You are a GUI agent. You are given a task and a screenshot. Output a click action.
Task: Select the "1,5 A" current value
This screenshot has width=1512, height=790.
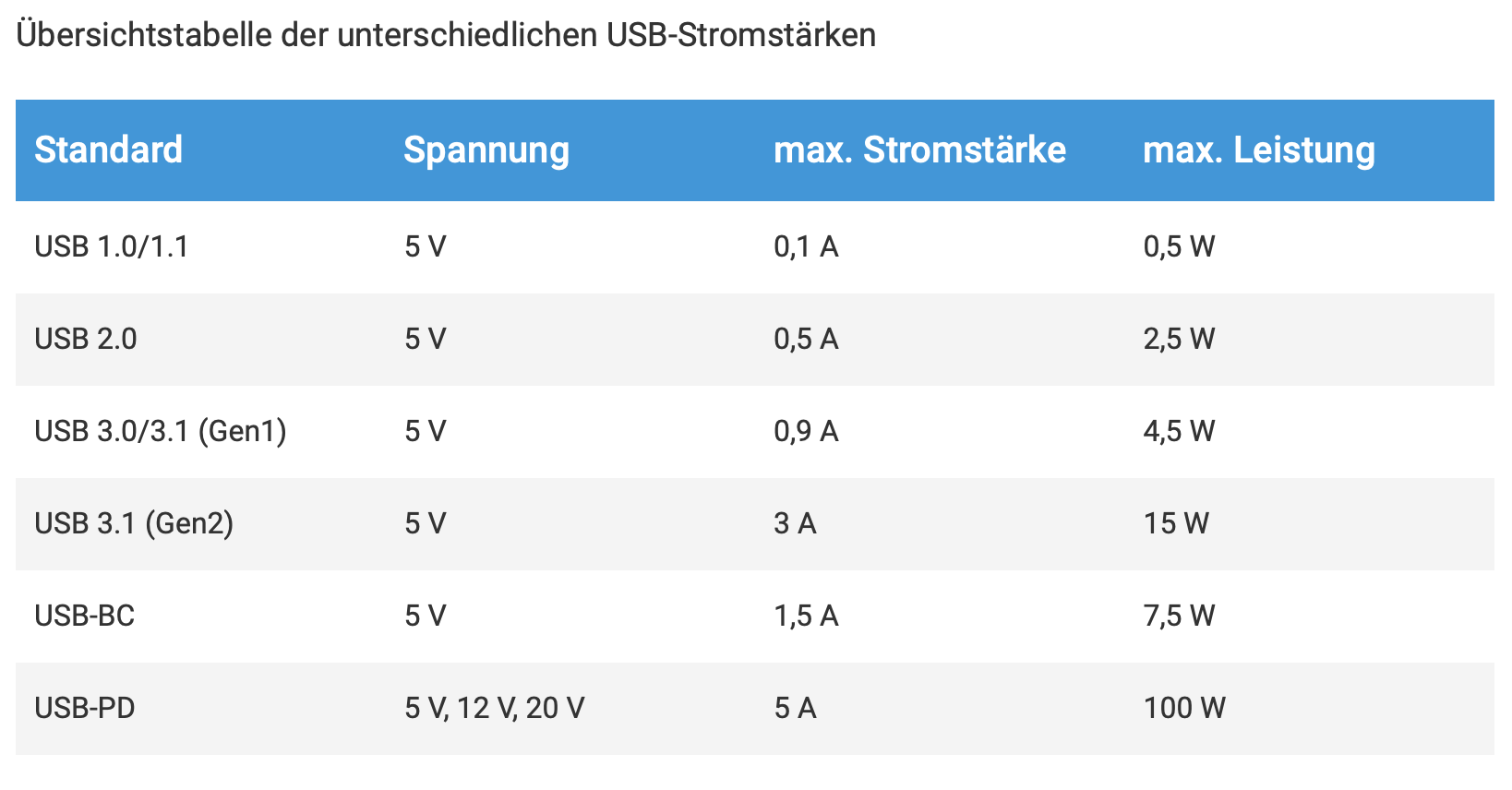coord(806,616)
